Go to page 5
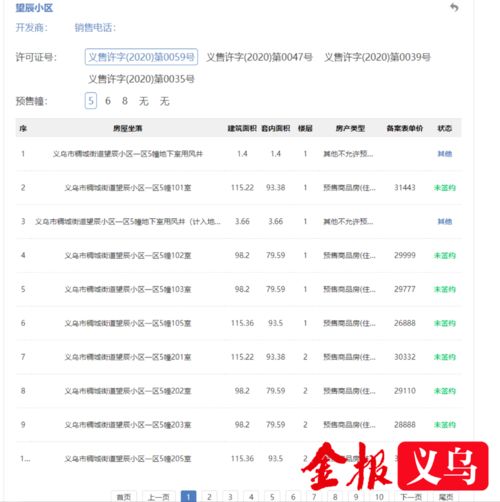This screenshot has width=500, height=502. pyautogui.click(x=272, y=497)
